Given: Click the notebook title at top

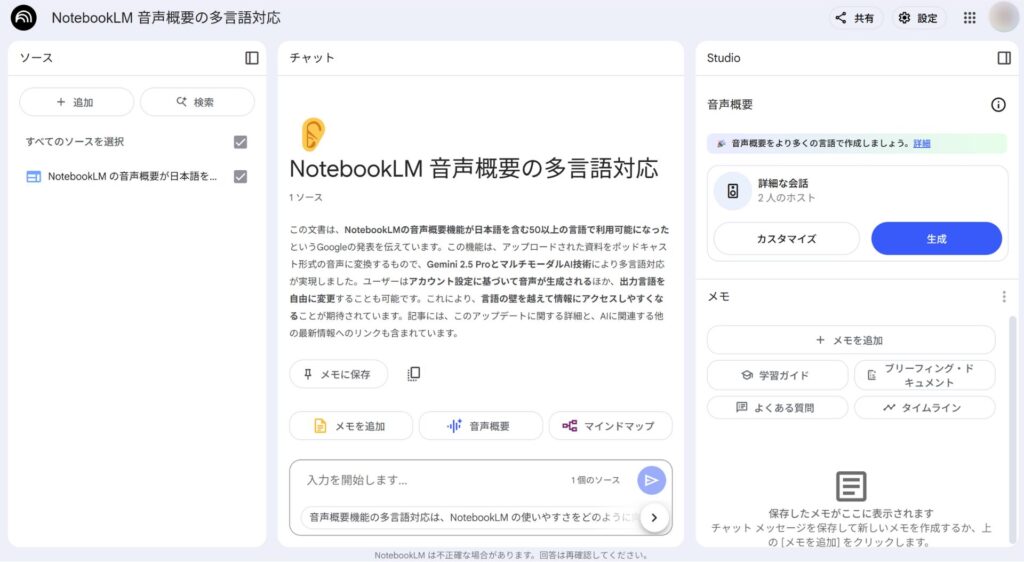Looking at the screenshot, I should click(166, 18).
